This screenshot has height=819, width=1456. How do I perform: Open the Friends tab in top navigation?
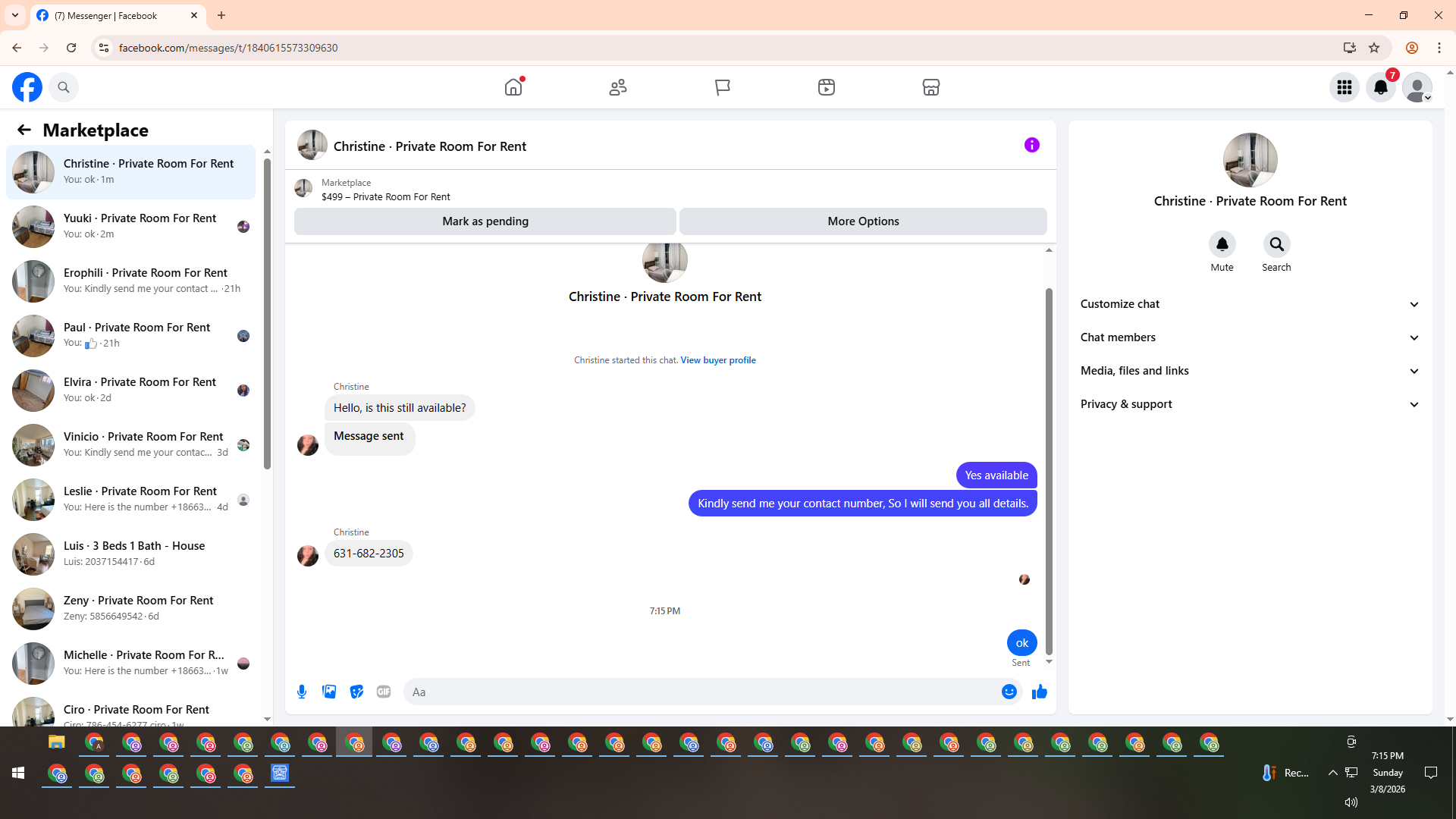pyautogui.click(x=618, y=87)
